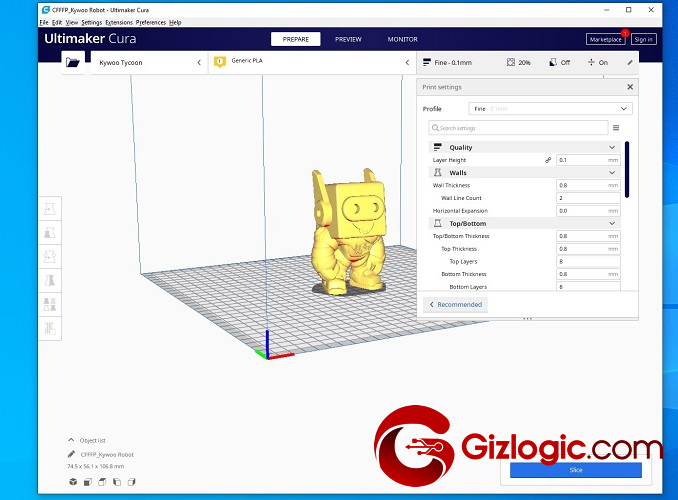Click the Support Off indicator

pos(559,62)
